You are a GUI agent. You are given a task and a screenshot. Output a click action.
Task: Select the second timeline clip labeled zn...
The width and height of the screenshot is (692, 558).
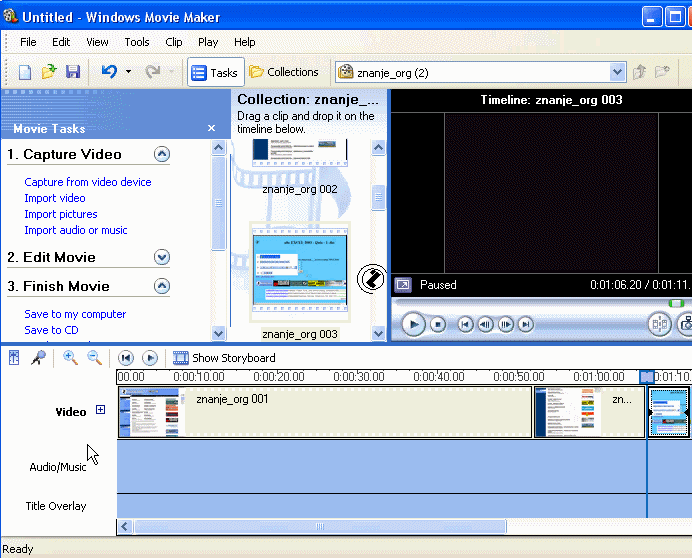point(590,412)
